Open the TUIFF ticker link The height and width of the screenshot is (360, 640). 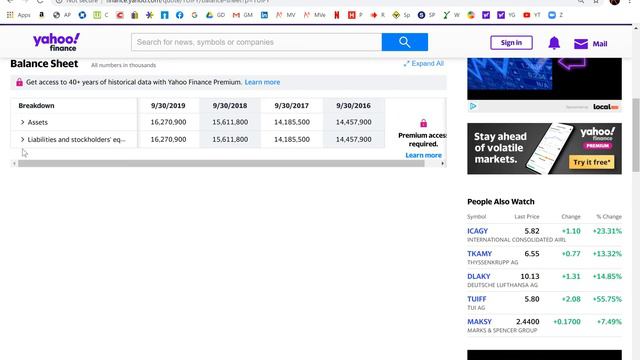click(x=477, y=299)
